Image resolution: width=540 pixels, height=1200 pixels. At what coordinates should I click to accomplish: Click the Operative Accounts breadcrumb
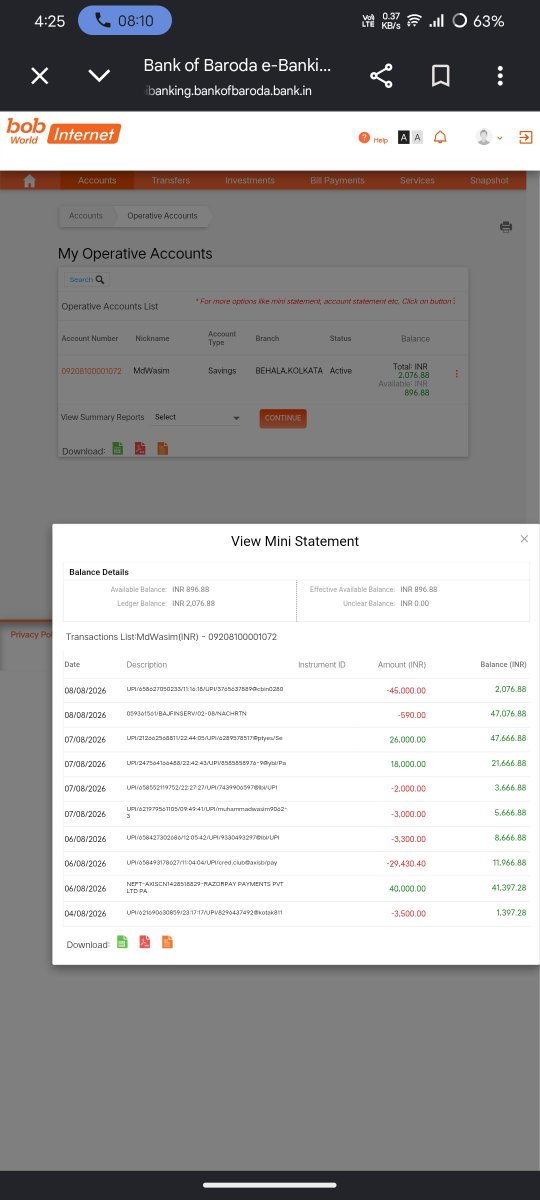[162, 216]
